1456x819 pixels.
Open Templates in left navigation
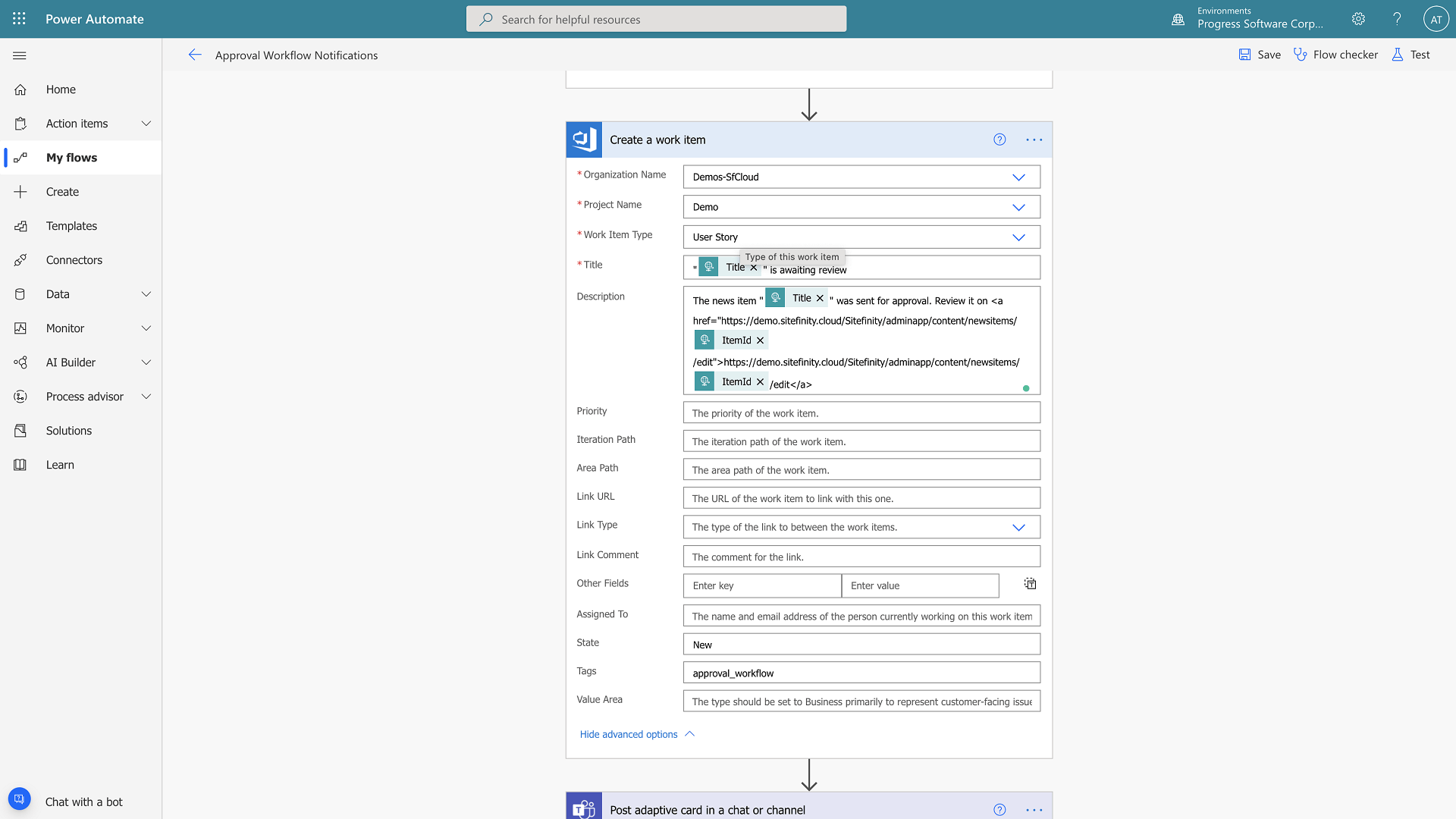pyautogui.click(x=71, y=226)
